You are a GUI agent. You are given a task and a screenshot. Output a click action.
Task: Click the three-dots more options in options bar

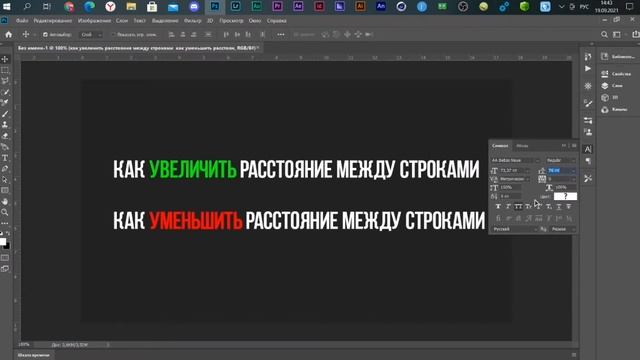[281, 35]
